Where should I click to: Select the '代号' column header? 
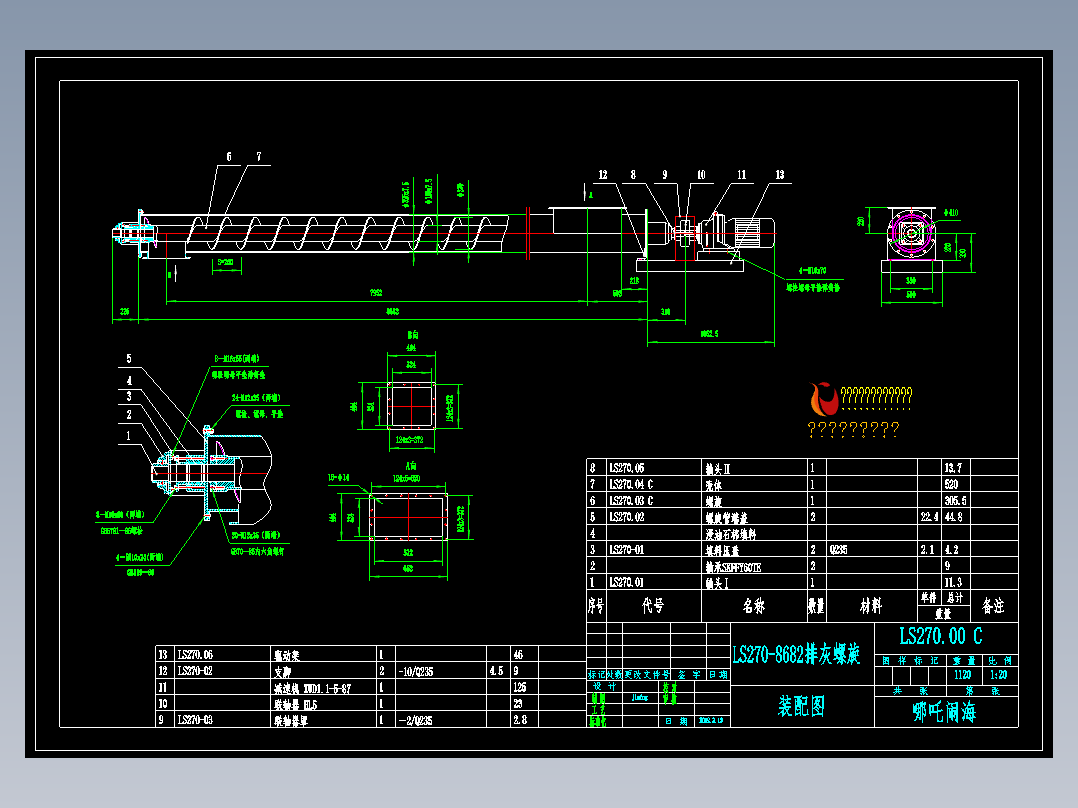click(653, 606)
